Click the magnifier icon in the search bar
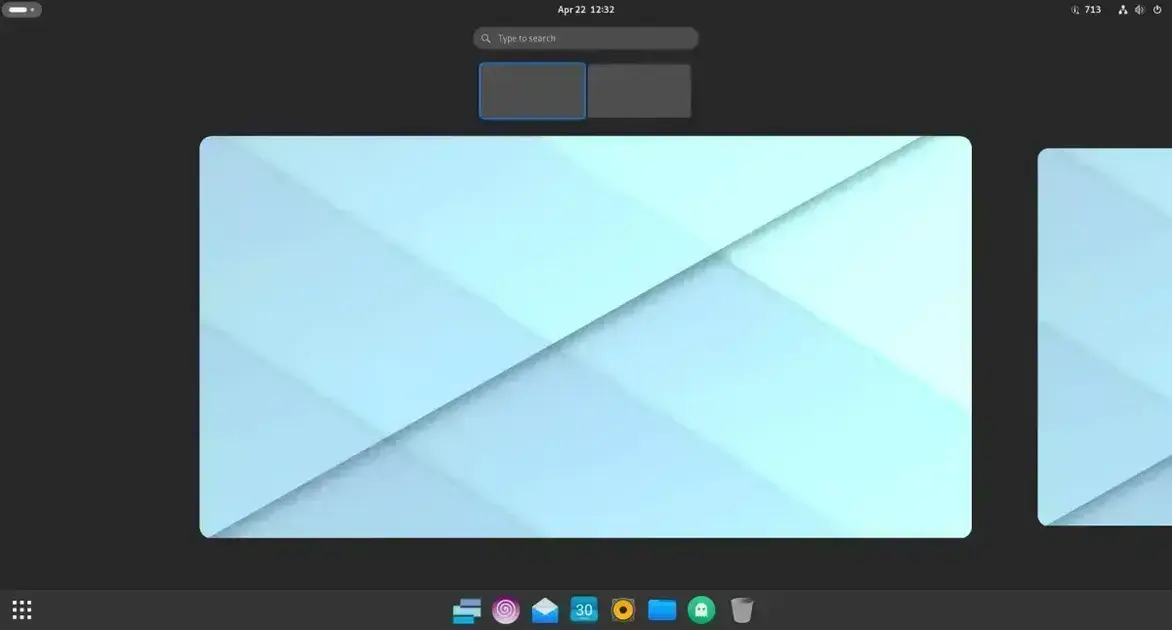The width and height of the screenshot is (1172, 630). click(x=486, y=38)
